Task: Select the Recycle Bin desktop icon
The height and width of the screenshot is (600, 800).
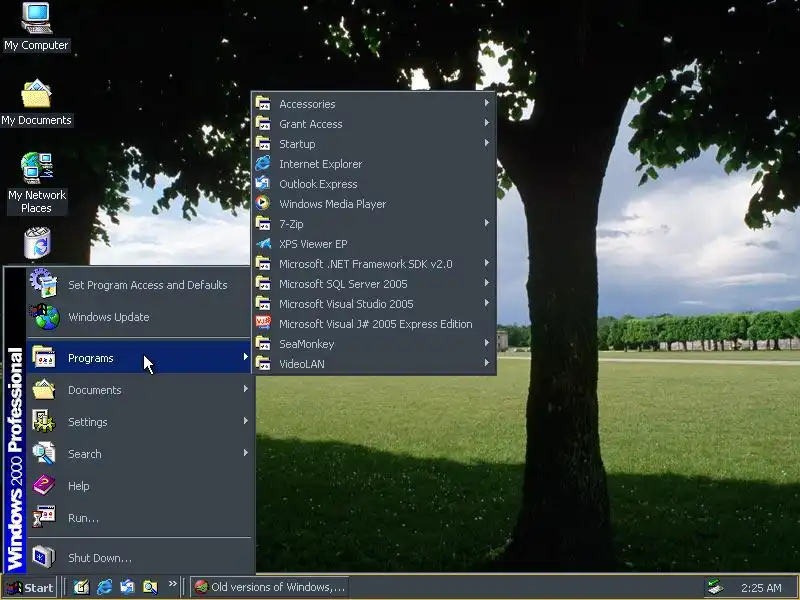Action: [x=37, y=243]
